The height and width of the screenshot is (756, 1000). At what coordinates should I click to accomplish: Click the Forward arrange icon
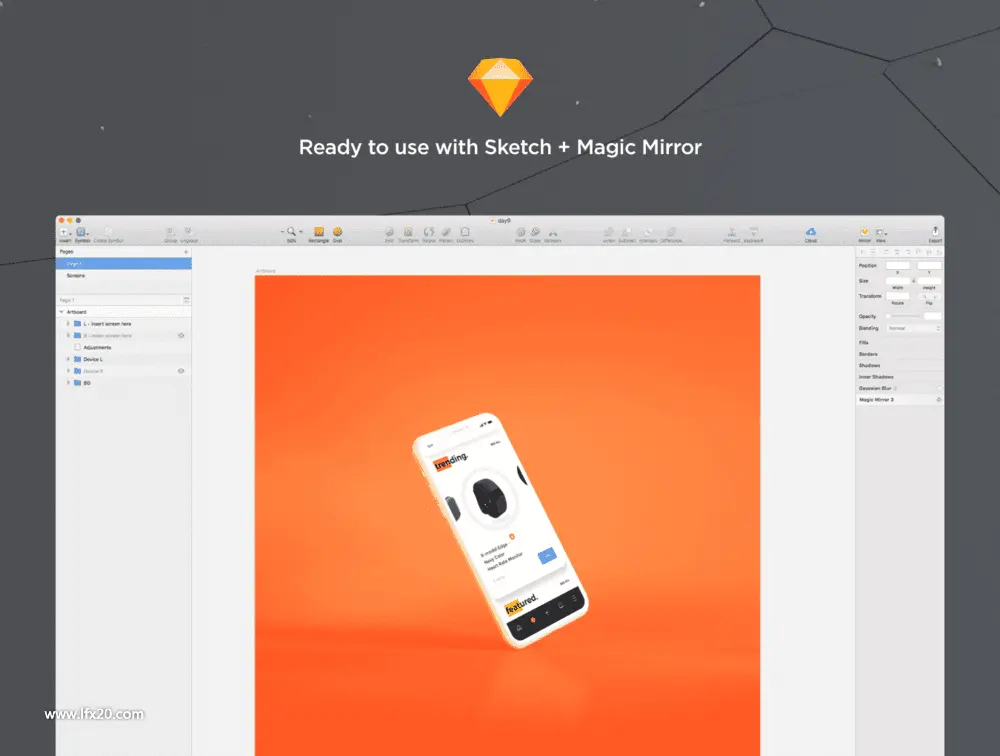coord(732,232)
